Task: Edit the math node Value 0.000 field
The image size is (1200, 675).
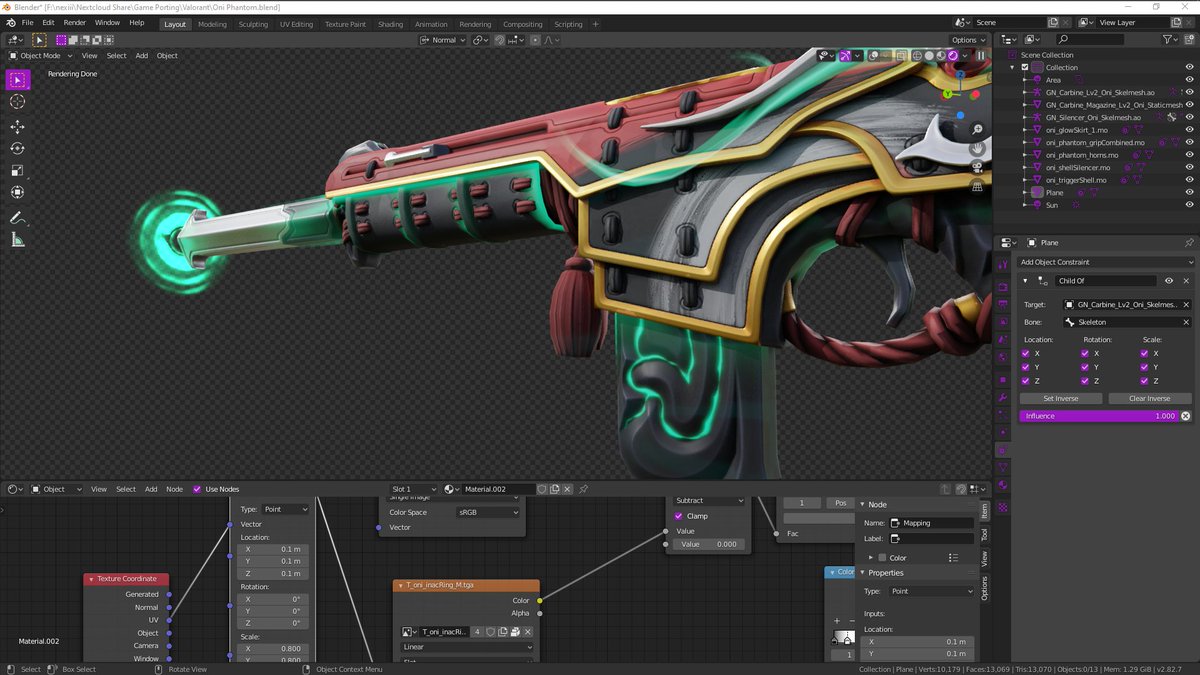Action: coord(708,544)
